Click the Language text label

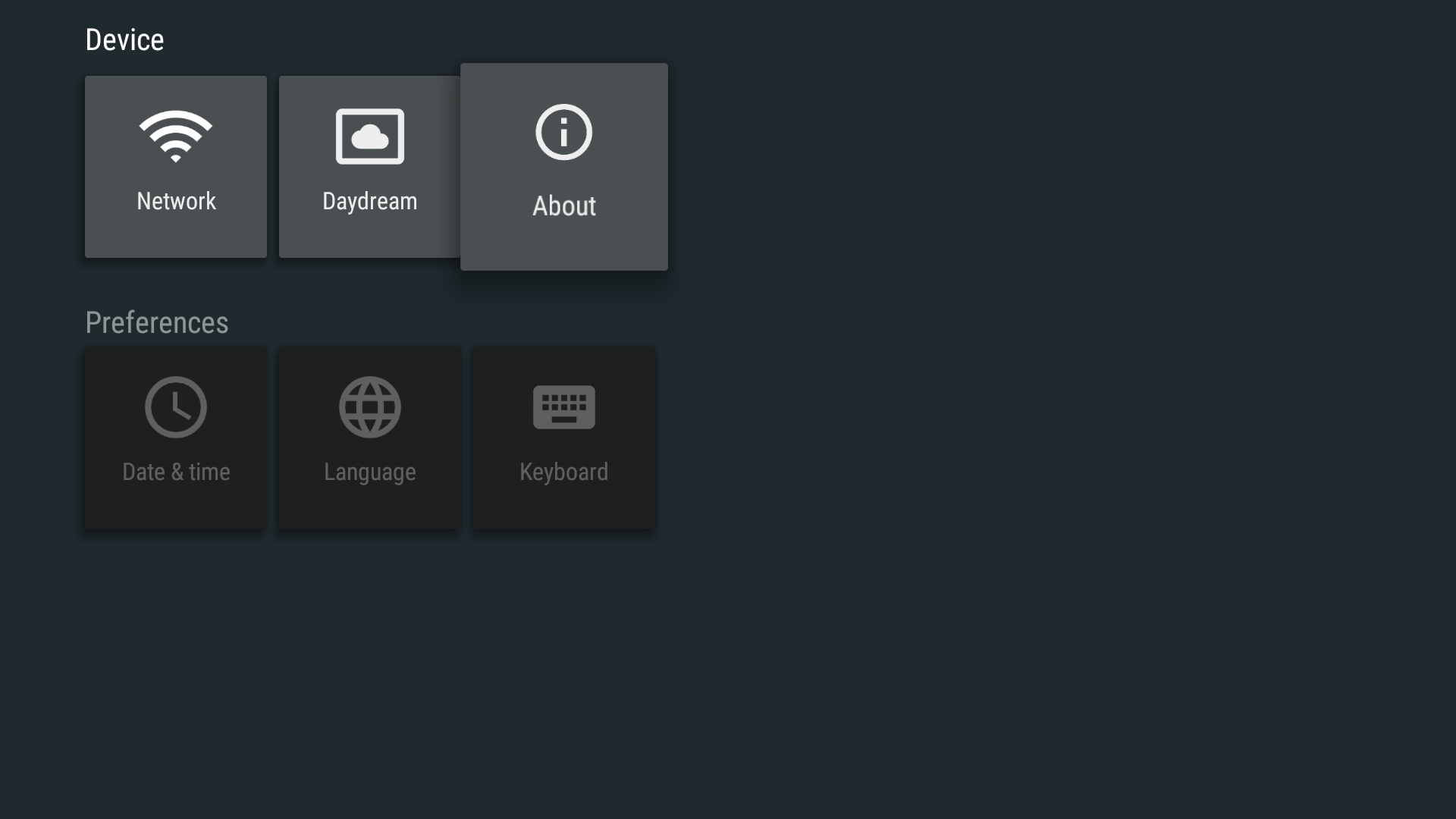(370, 473)
